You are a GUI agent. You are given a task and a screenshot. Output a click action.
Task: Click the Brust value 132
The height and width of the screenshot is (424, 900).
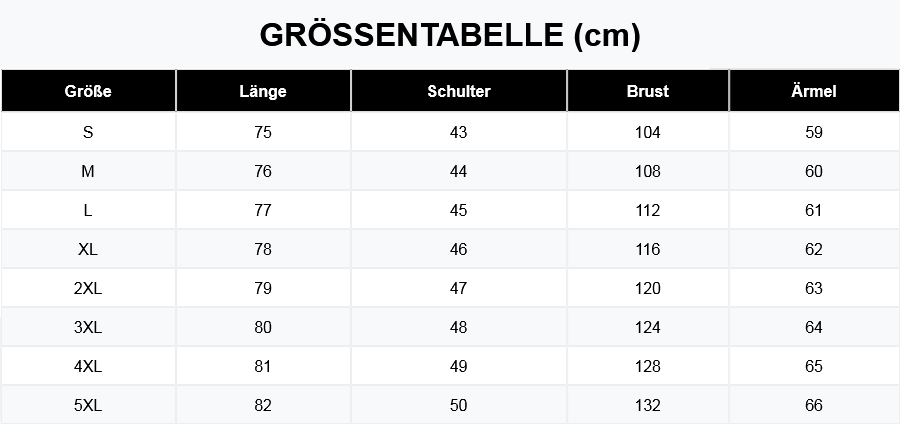tap(648, 405)
